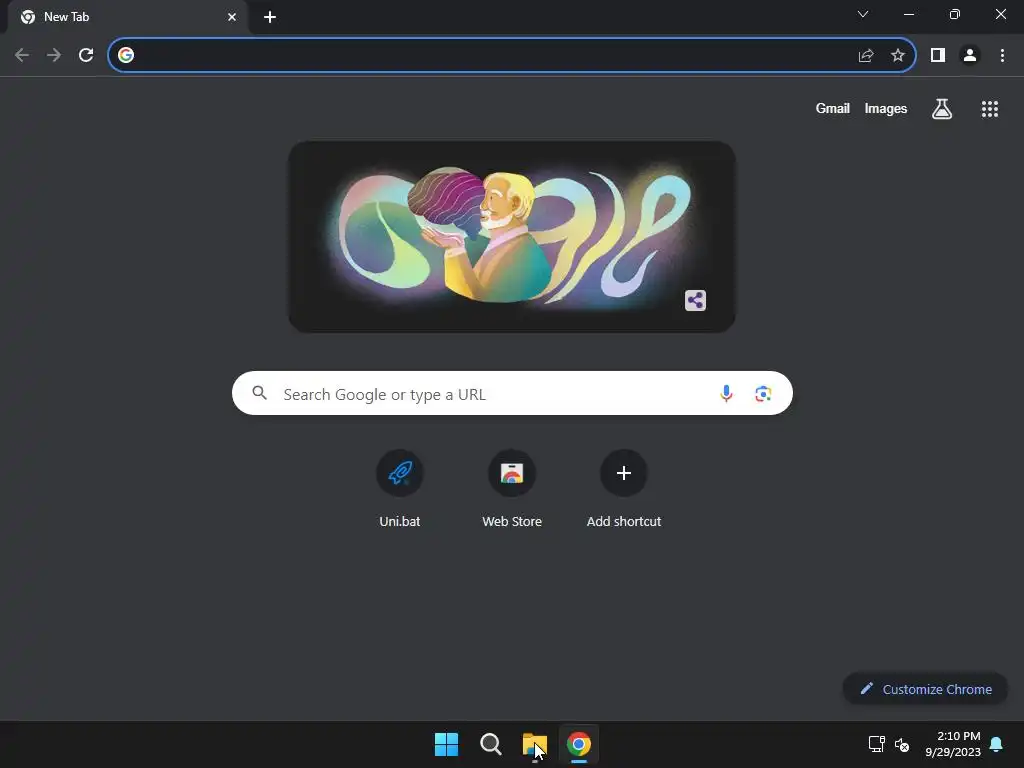This screenshot has height=768, width=1024.
Task: Open Windows taskbar search
Action: pyautogui.click(x=490, y=744)
